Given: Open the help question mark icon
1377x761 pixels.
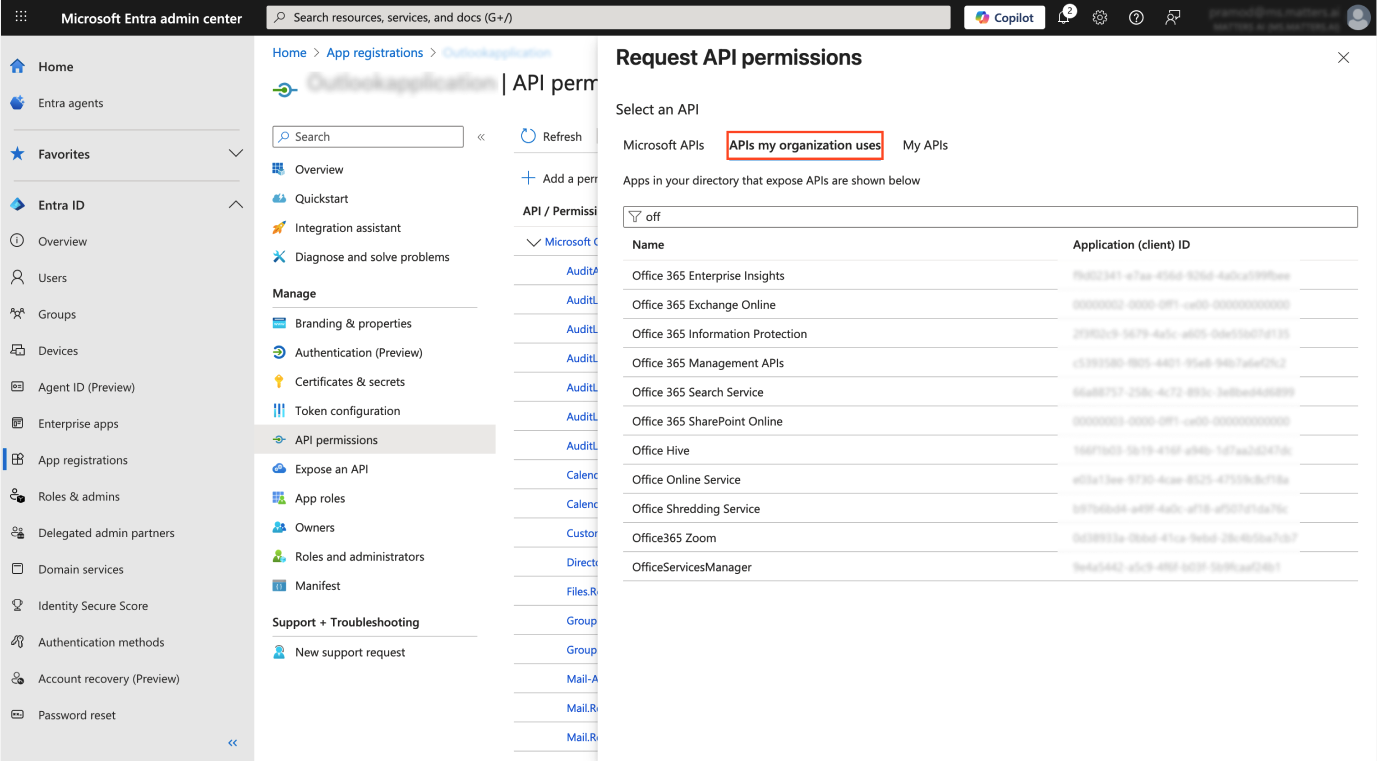Looking at the screenshot, I should click(1136, 17).
